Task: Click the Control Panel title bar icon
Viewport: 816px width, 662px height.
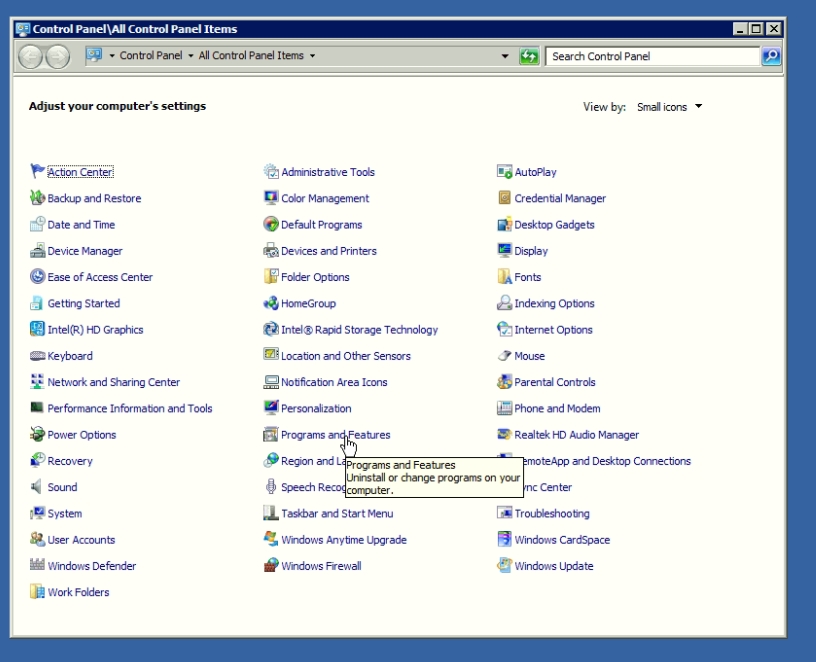Action: coord(22,29)
